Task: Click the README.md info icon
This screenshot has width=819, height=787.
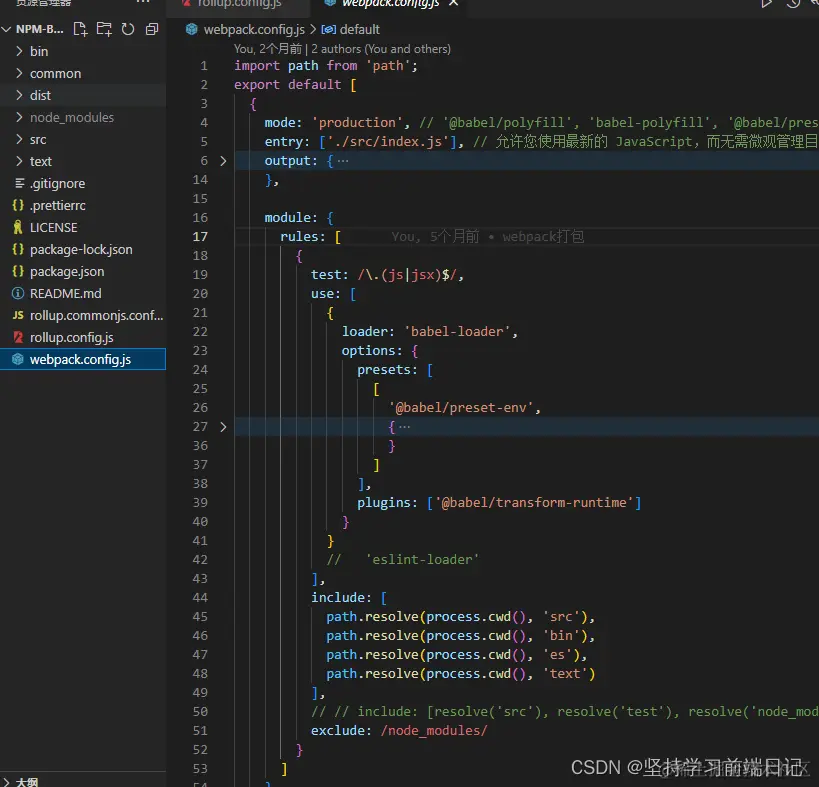Action: 18,293
